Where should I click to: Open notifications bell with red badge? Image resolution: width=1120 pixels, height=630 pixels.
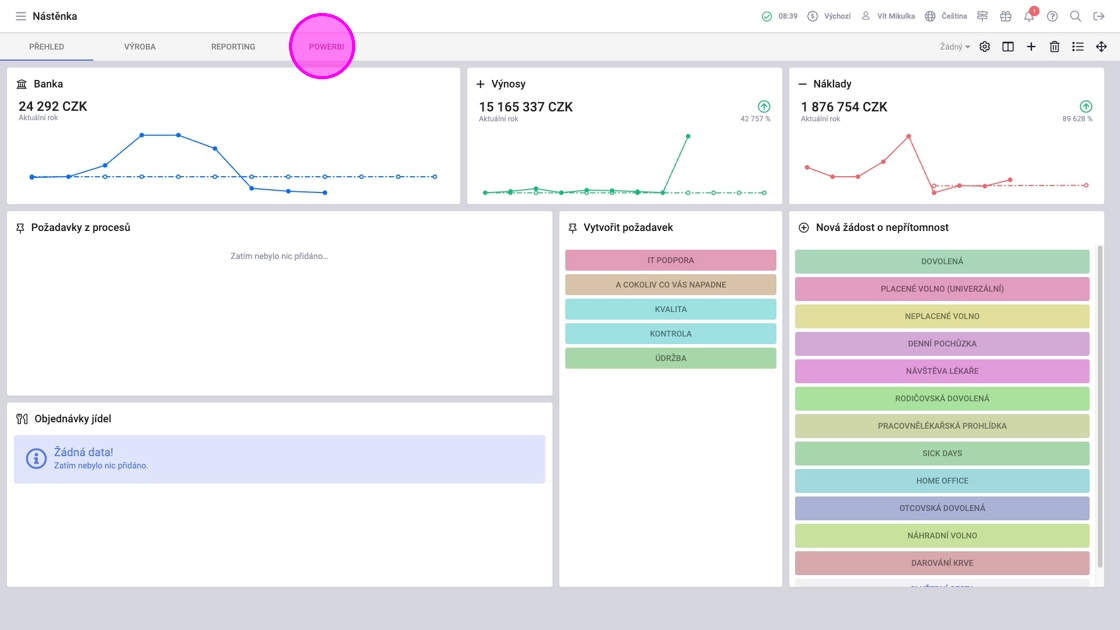click(1029, 15)
